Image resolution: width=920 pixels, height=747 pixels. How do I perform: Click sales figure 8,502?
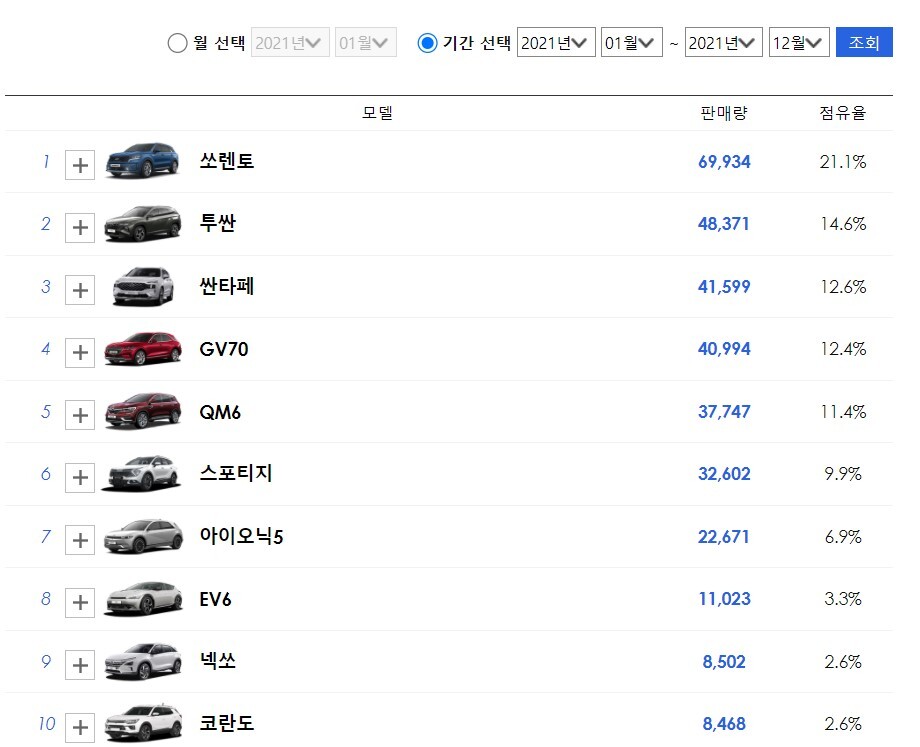(x=724, y=662)
